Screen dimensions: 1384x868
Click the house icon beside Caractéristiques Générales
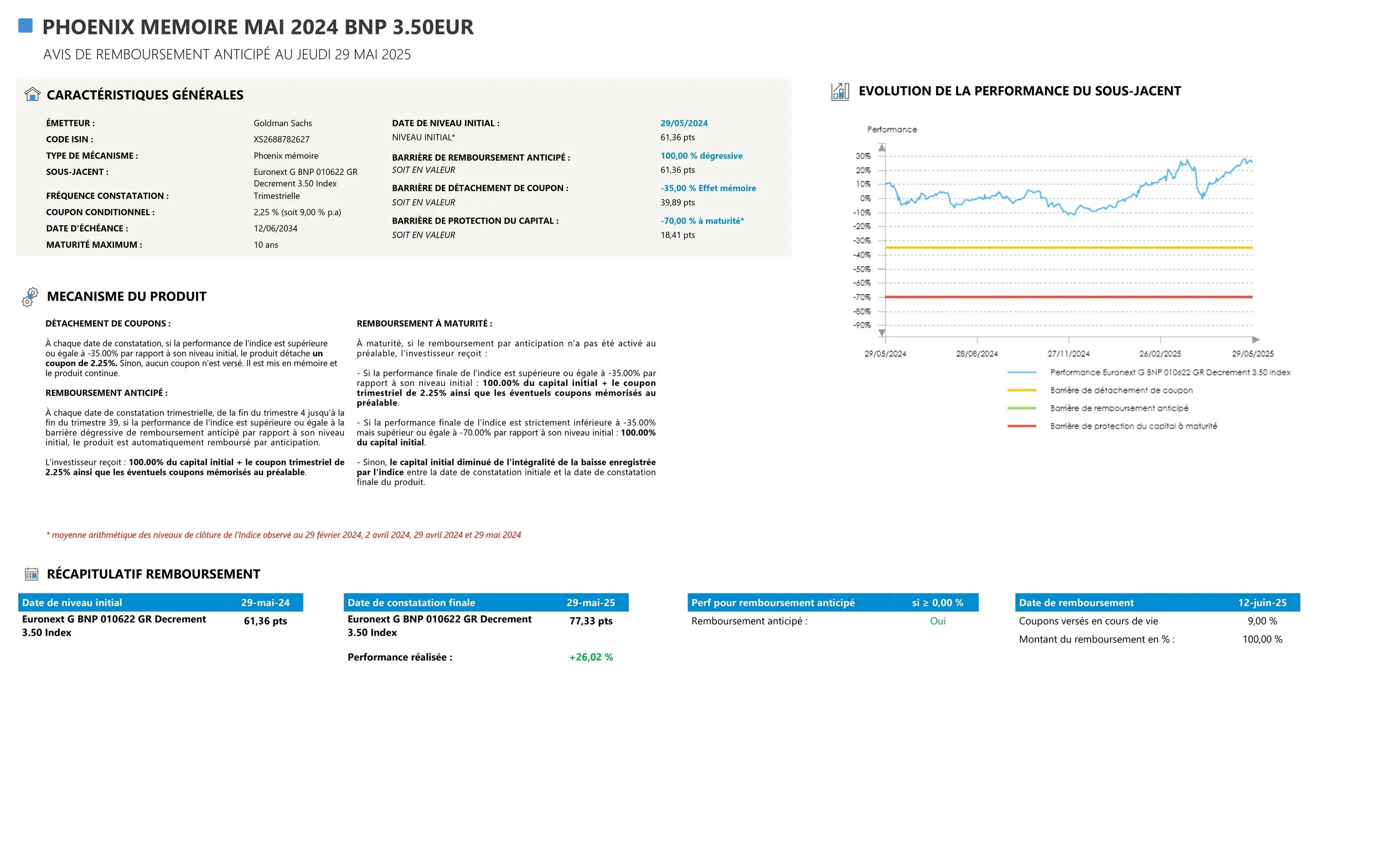click(x=33, y=94)
